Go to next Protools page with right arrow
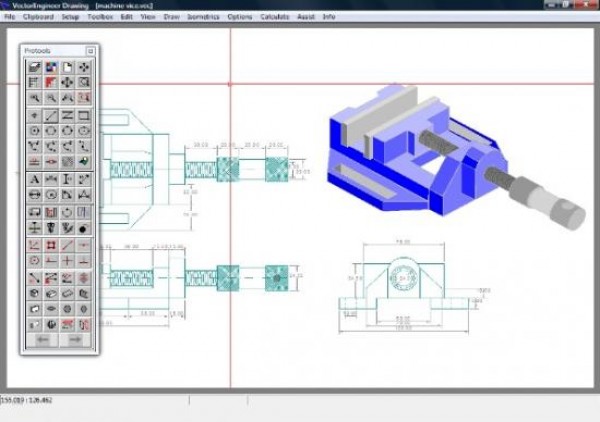 pos(75,339)
